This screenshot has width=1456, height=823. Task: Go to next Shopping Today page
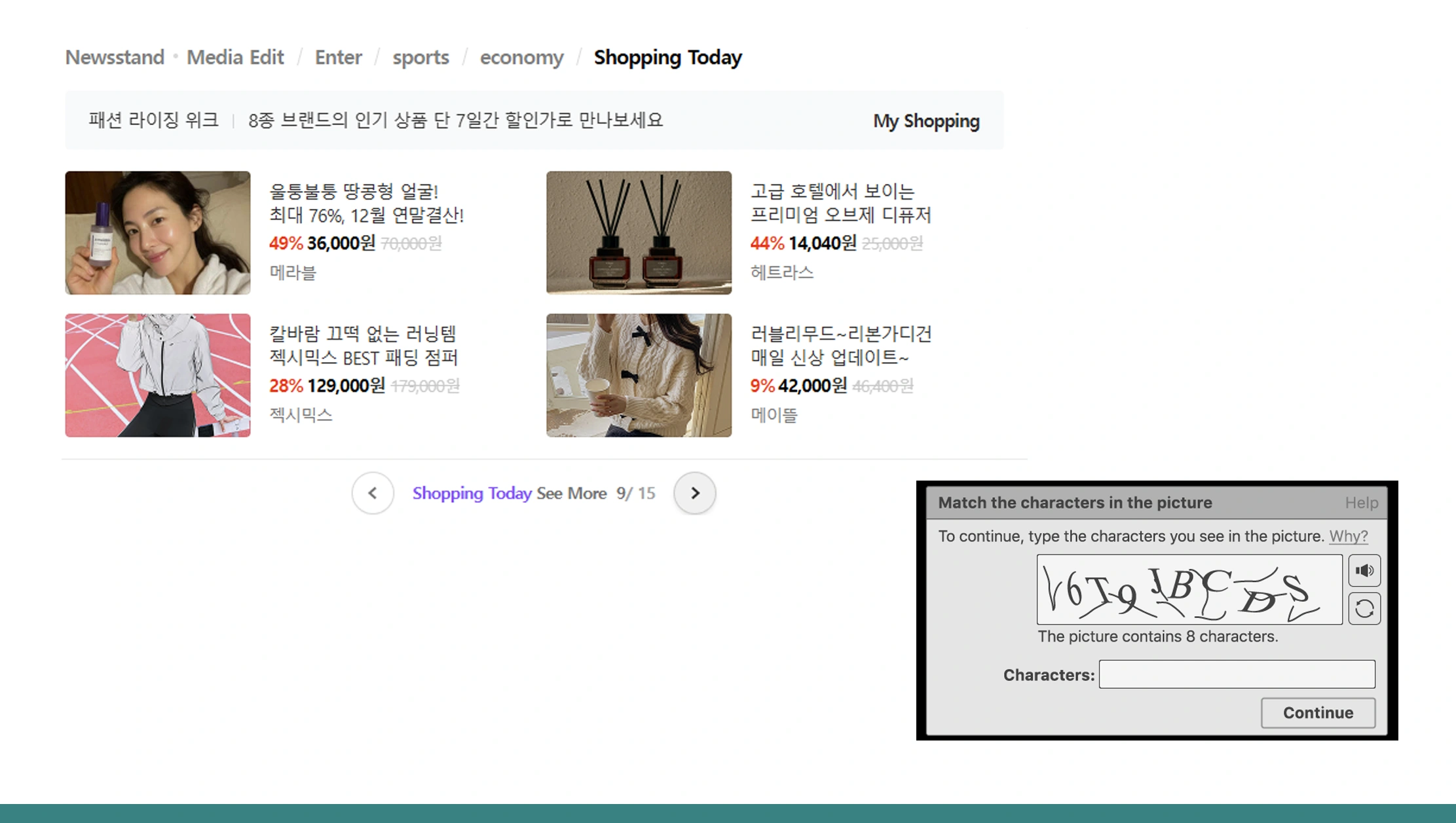[x=694, y=493]
